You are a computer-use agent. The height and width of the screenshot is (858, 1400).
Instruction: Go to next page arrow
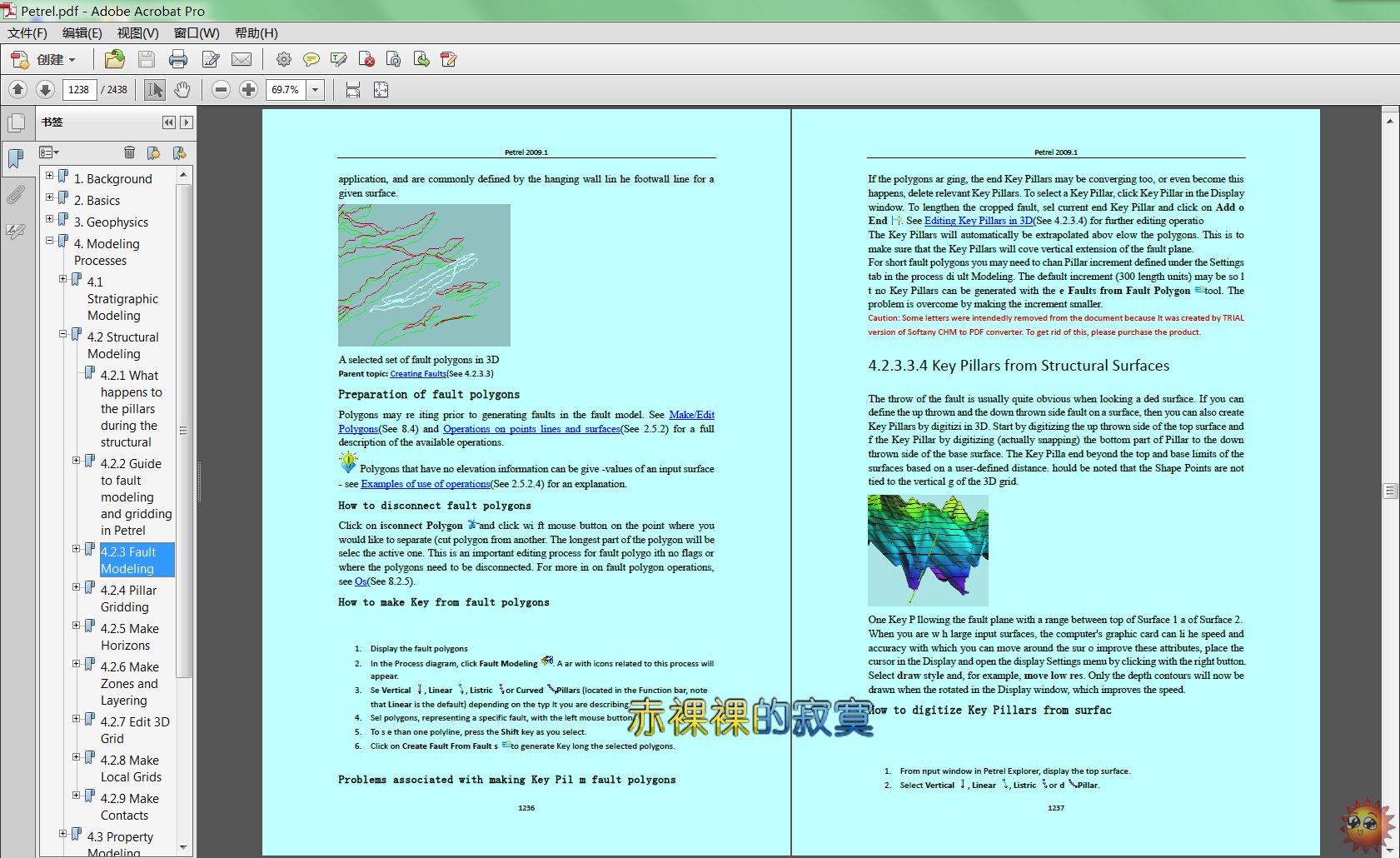46,89
